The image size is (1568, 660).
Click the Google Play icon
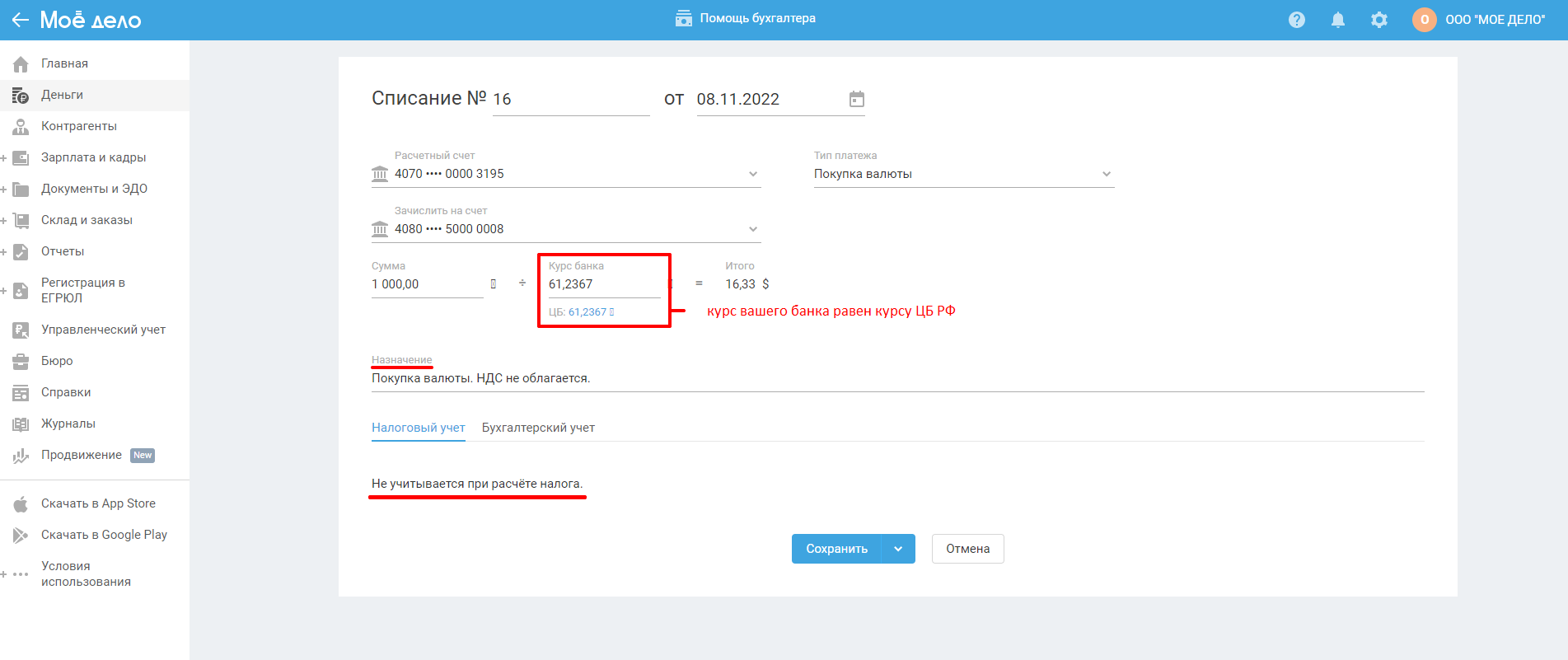tap(21, 535)
